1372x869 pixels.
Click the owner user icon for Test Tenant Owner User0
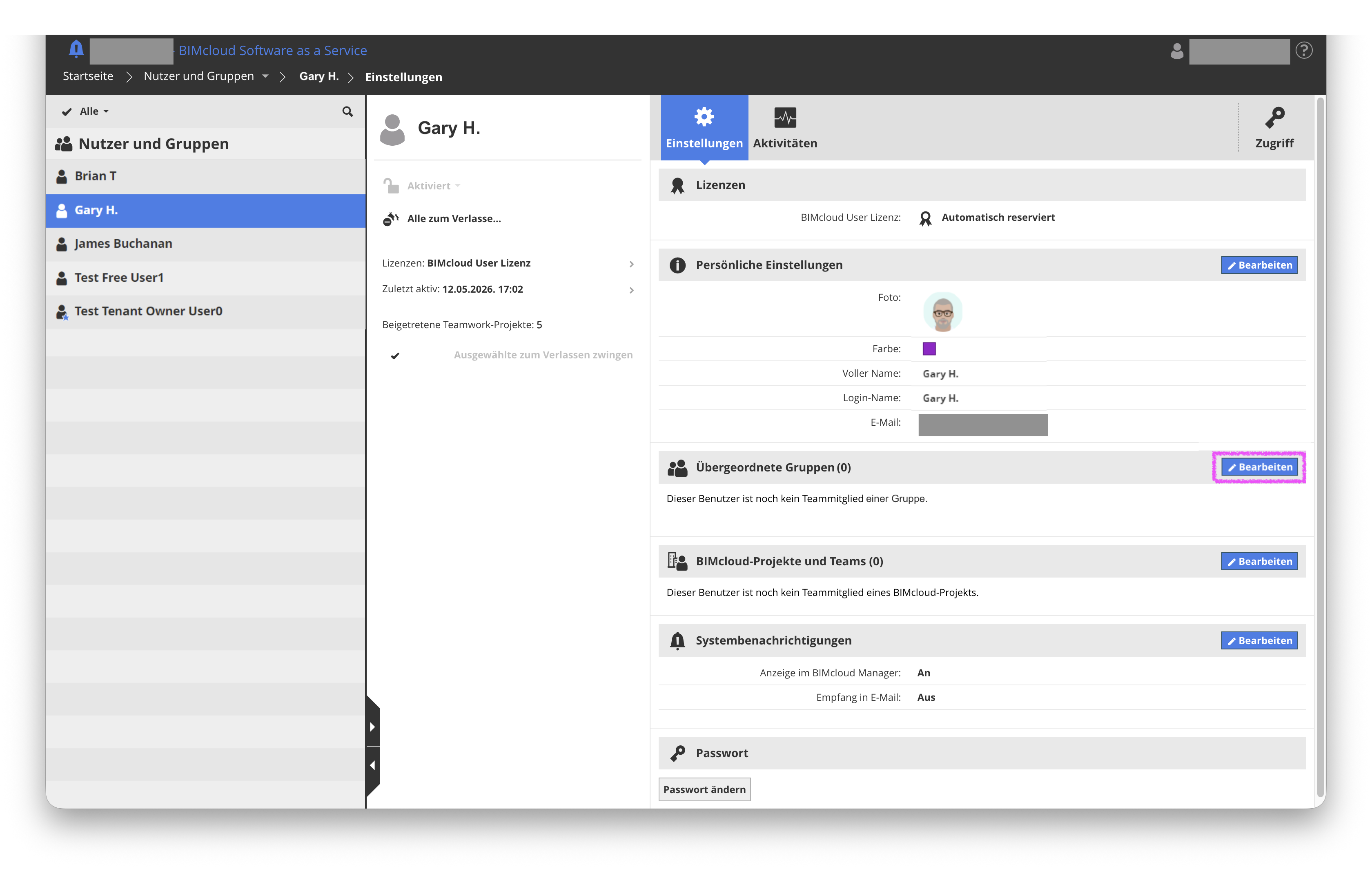tap(62, 312)
